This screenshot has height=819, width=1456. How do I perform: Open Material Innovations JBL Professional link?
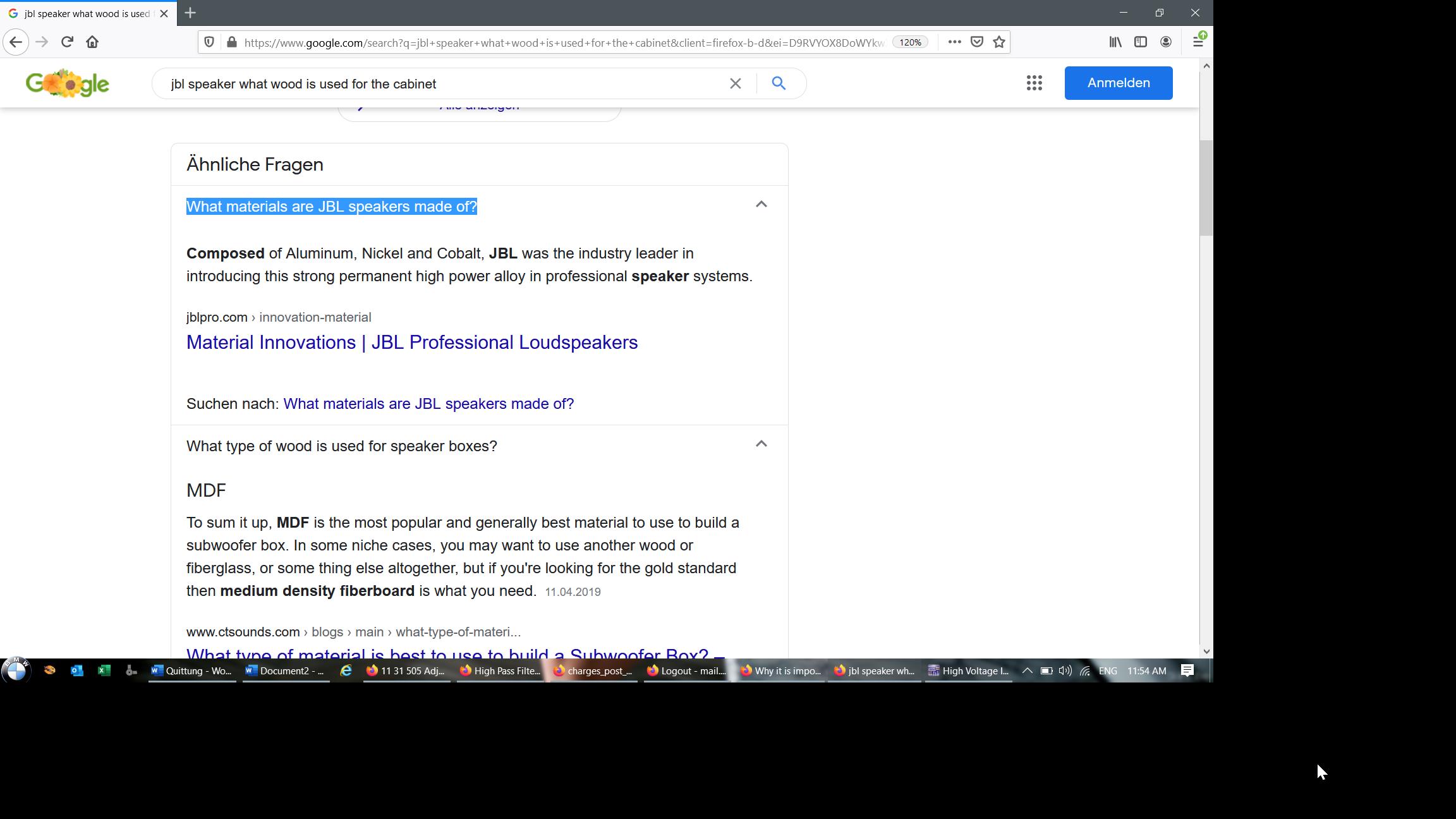(412, 343)
